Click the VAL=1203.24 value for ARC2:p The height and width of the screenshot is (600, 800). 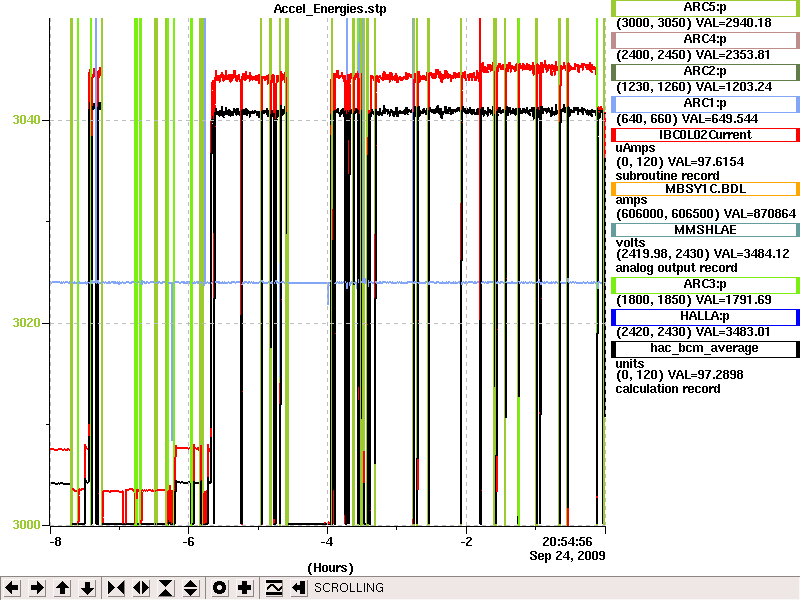pyautogui.click(x=734, y=87)
